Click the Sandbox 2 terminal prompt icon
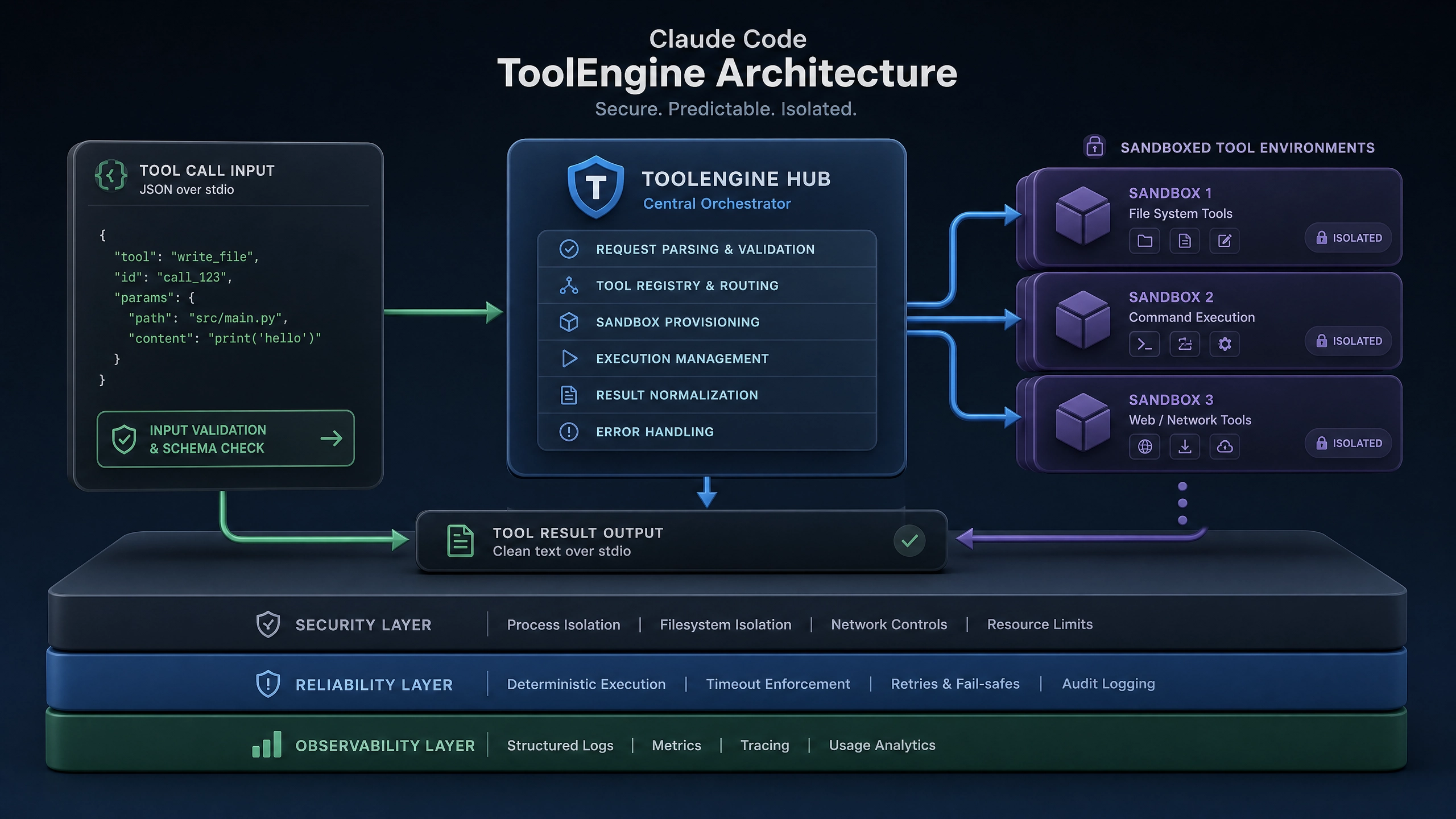Viewport: 1456px width, 819px height. [1145, 344]
